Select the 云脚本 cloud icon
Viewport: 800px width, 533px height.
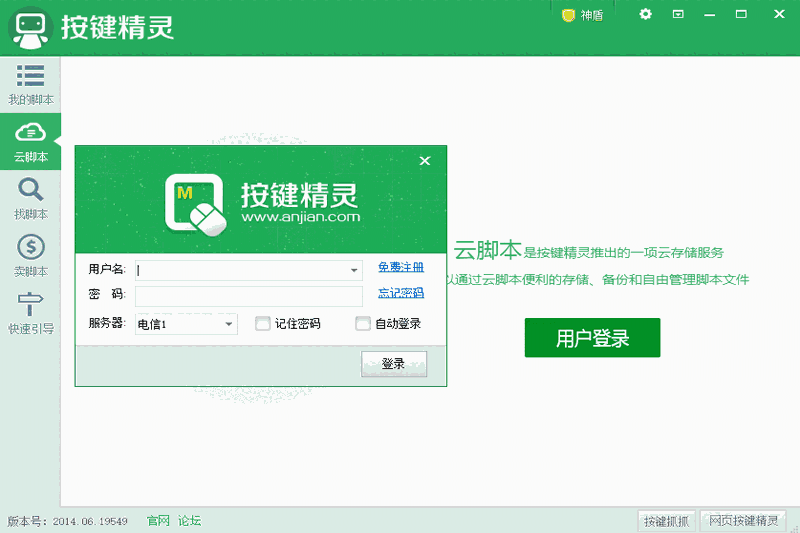click(31, 132)
